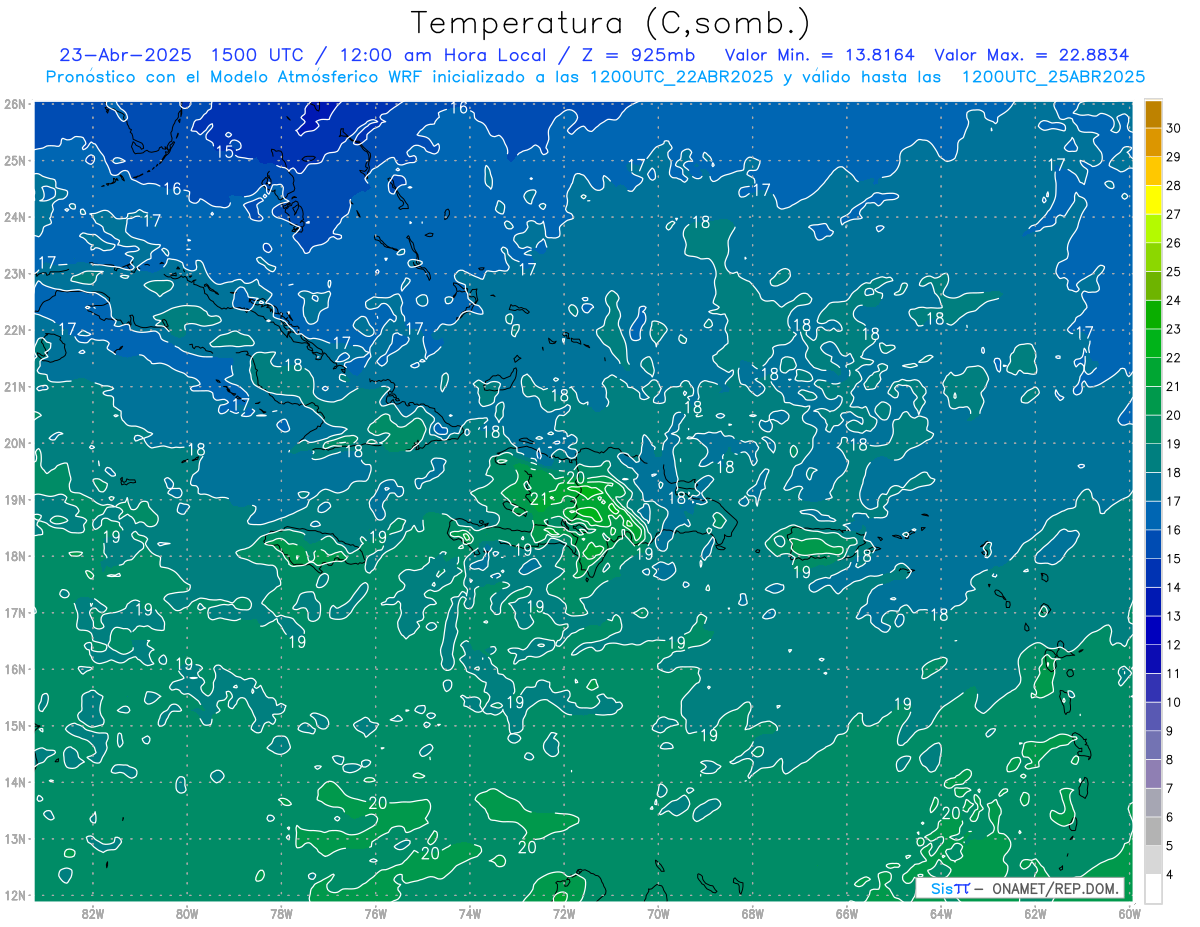1200x927 pixels.
Task: Click the "20N" latitude axis label
Action: [14, 443]
